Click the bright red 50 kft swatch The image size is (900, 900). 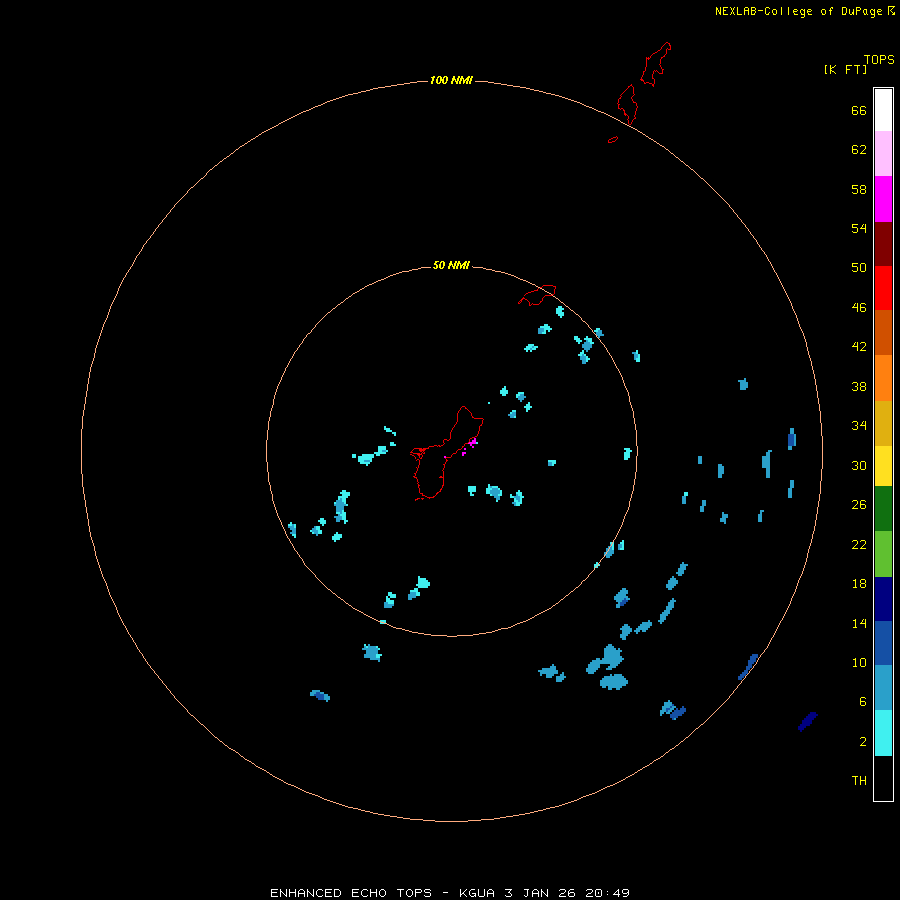point(883,288)
